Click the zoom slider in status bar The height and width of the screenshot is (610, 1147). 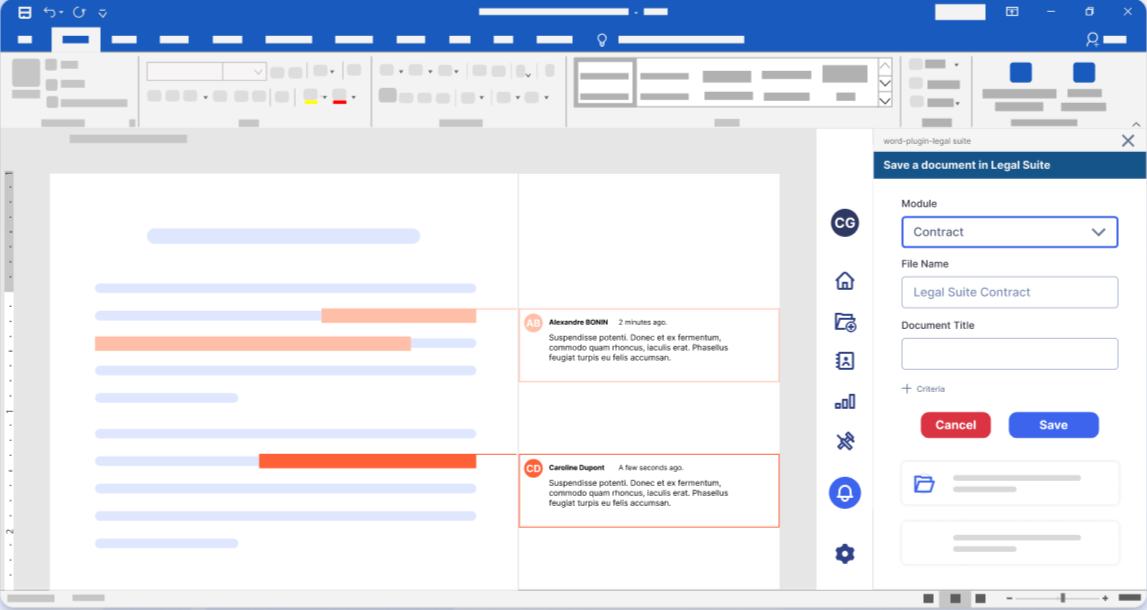(1062, 598)
